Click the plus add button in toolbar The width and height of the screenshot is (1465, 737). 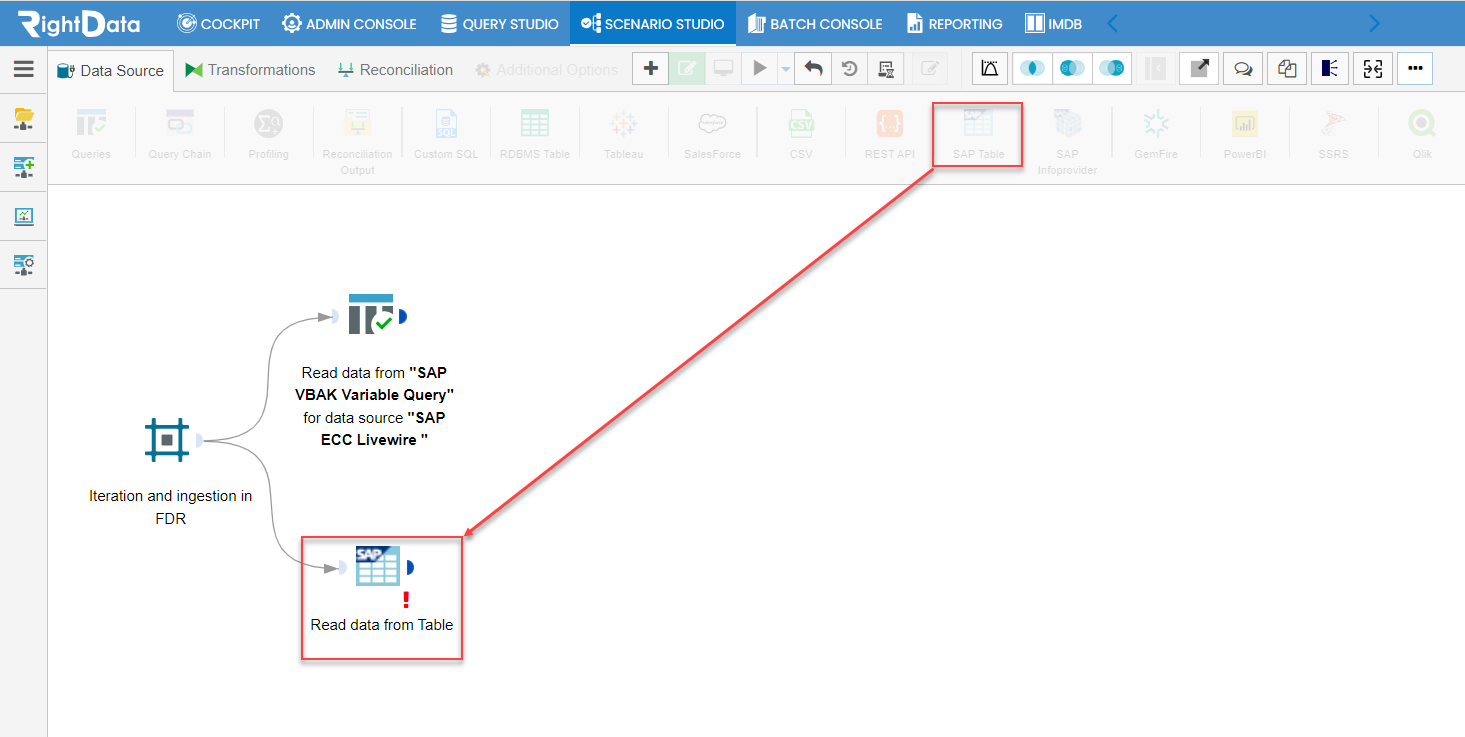(x=650, y=69)
